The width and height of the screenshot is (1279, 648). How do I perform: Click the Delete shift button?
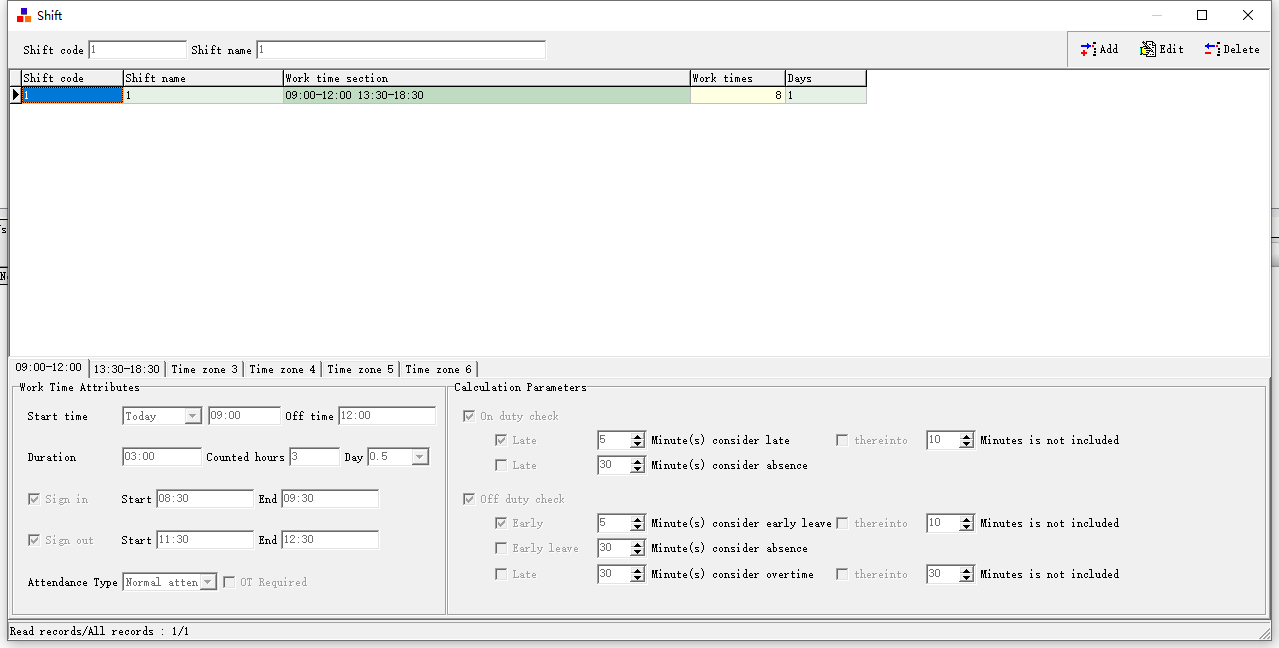(1232, 49)
